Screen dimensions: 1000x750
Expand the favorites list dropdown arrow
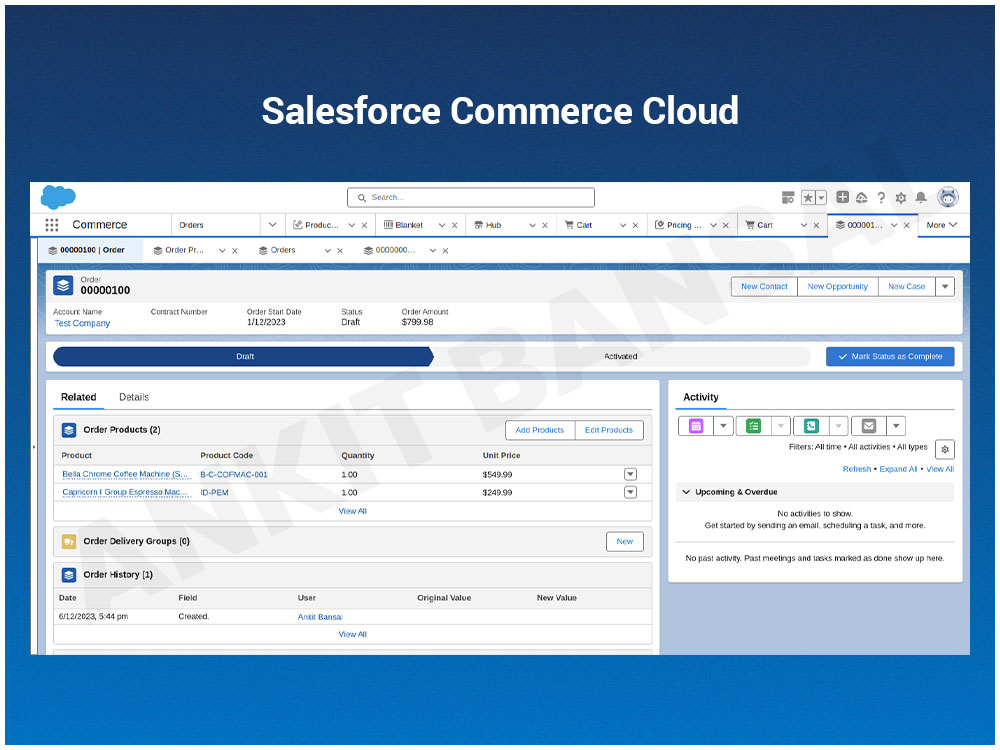point(821,198)
